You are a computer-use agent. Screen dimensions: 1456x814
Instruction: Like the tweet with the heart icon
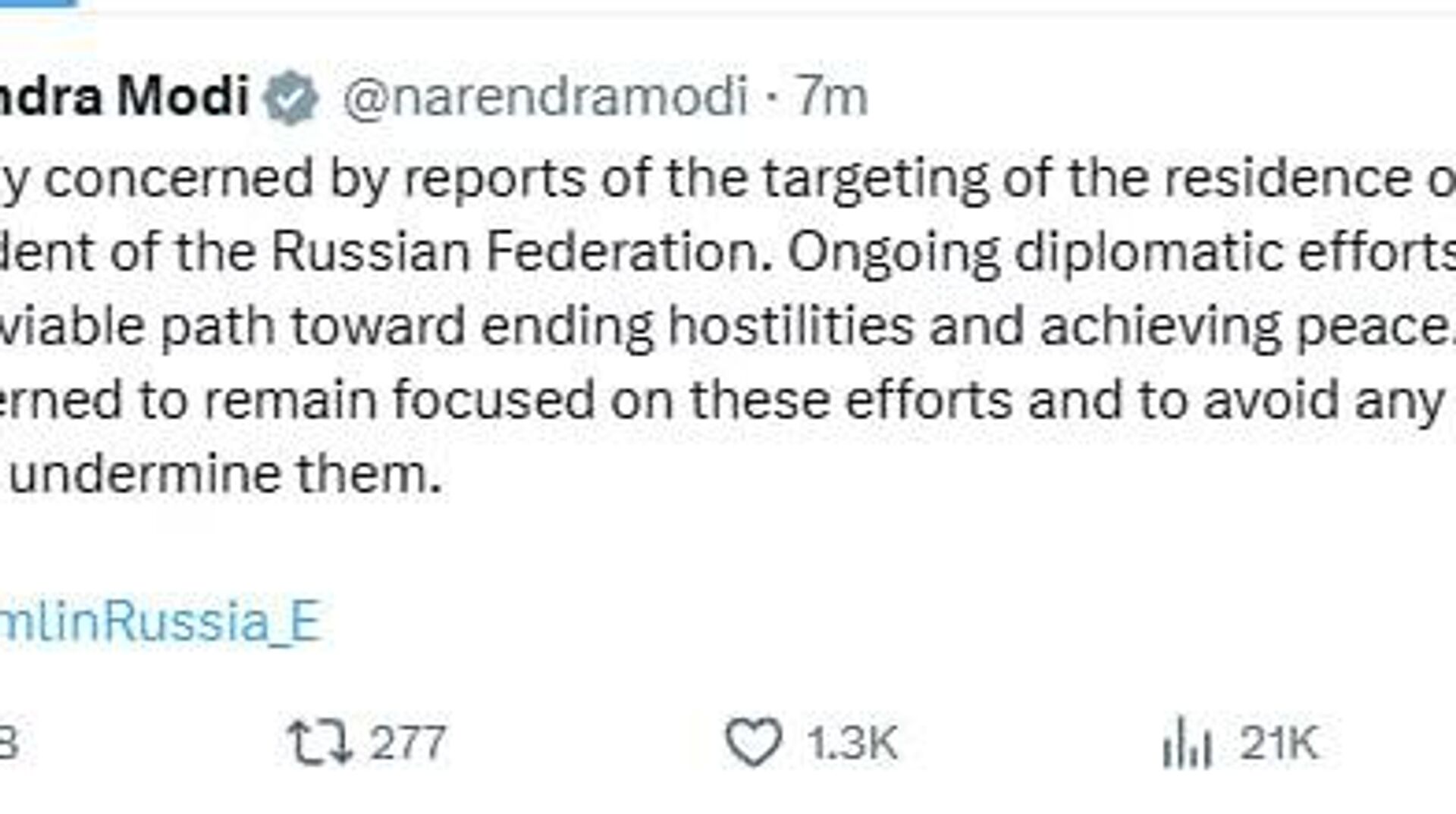coord(753,742)
